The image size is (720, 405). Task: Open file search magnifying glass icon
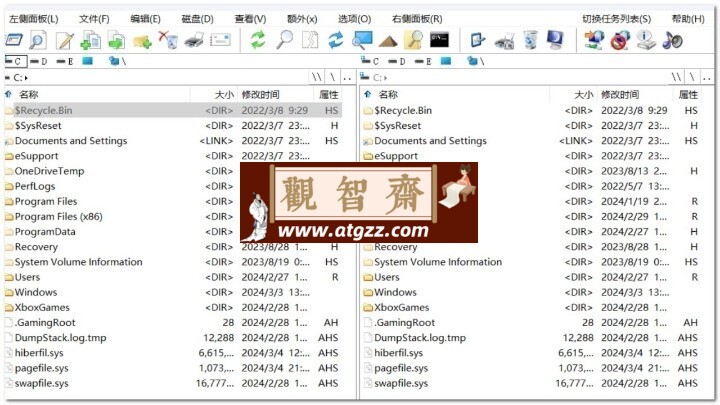tap(285, 40)
